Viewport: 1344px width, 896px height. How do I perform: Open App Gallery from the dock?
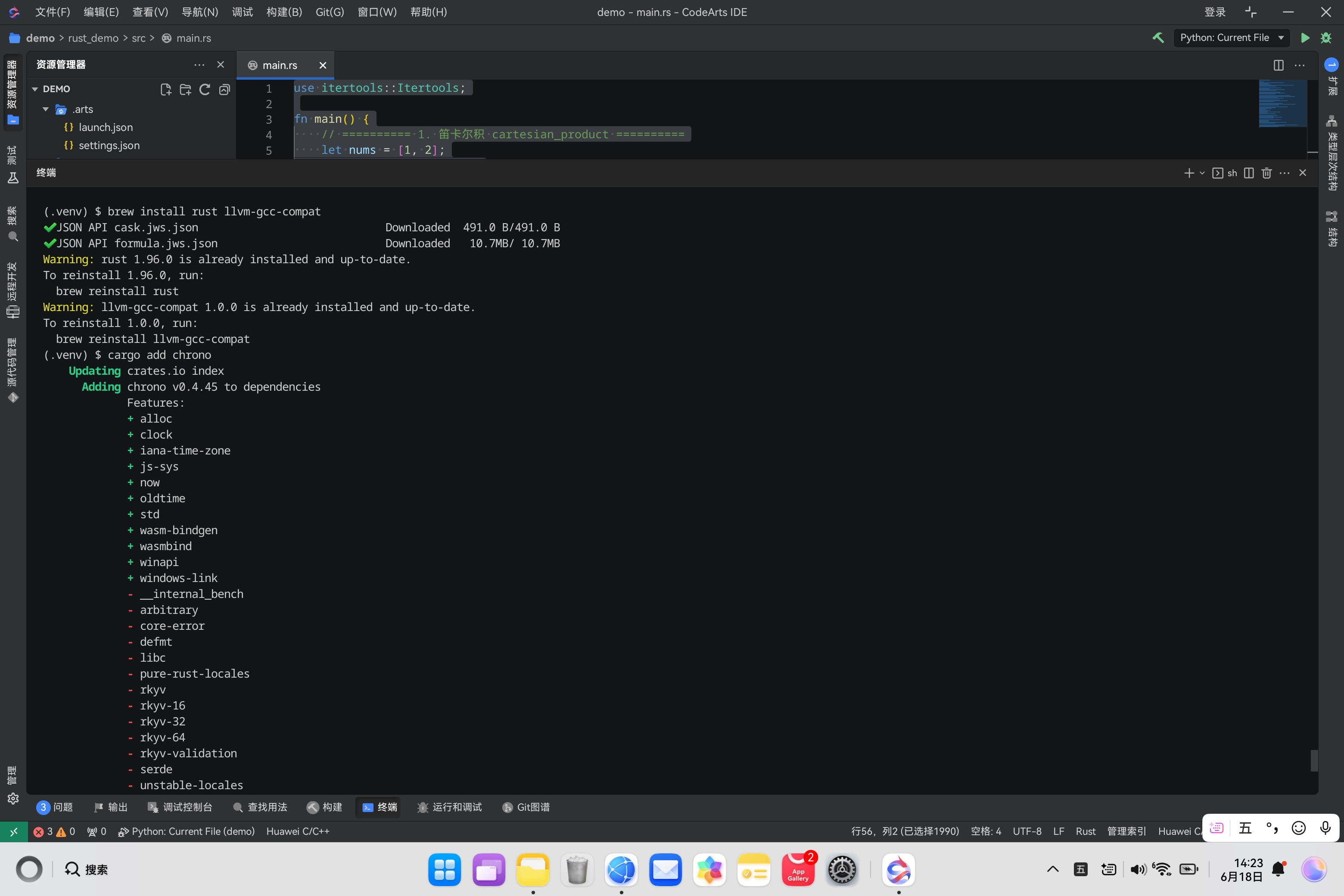tap(798, 870)
